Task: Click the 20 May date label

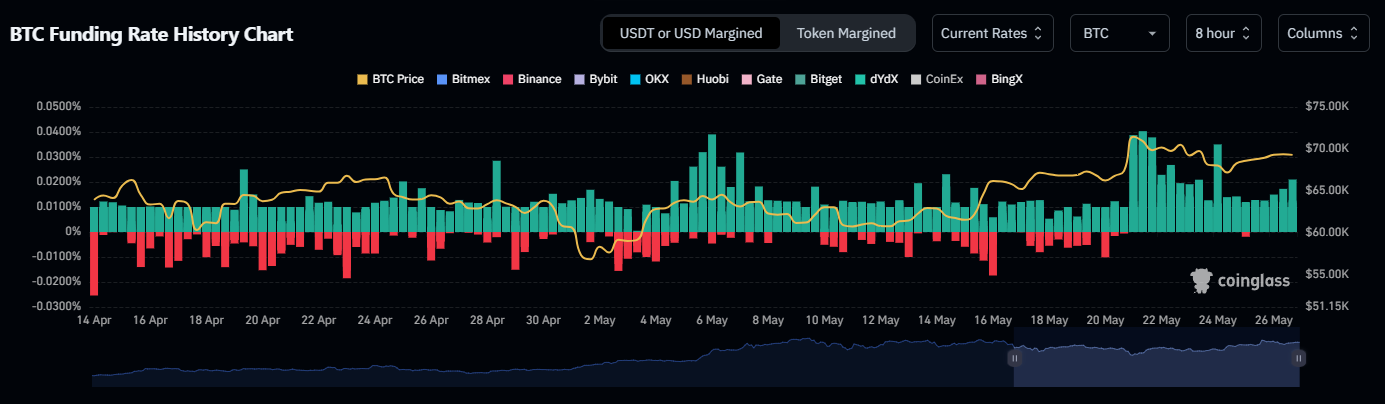Action: tap(1108, 321)
